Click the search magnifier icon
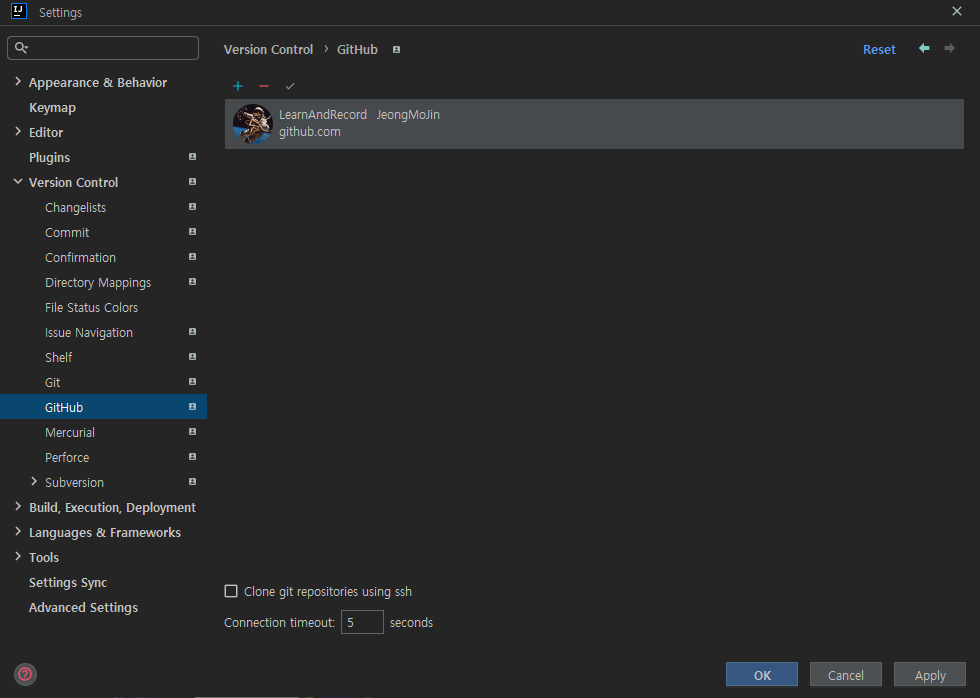The width and height of the screenshot is (980, 698). (x=21, y=47)
